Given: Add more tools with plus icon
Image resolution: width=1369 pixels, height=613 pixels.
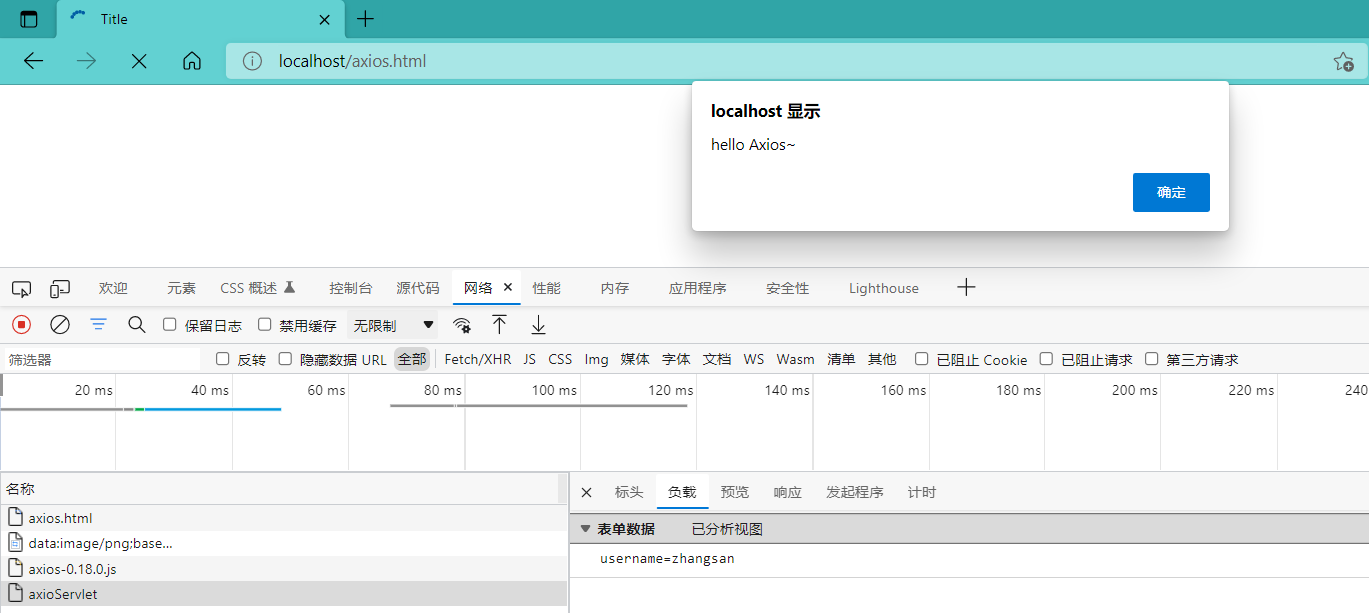Looking at the screenshot, I should point(966,288).
